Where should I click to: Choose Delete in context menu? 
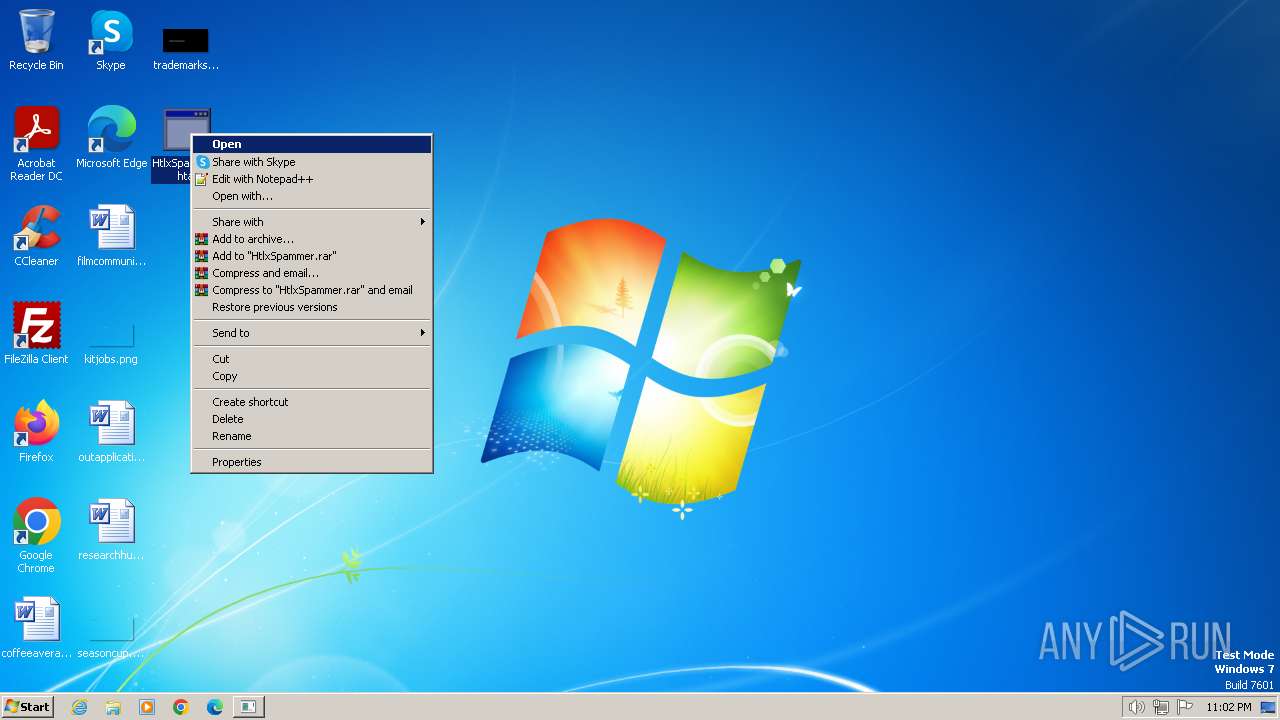312,419
